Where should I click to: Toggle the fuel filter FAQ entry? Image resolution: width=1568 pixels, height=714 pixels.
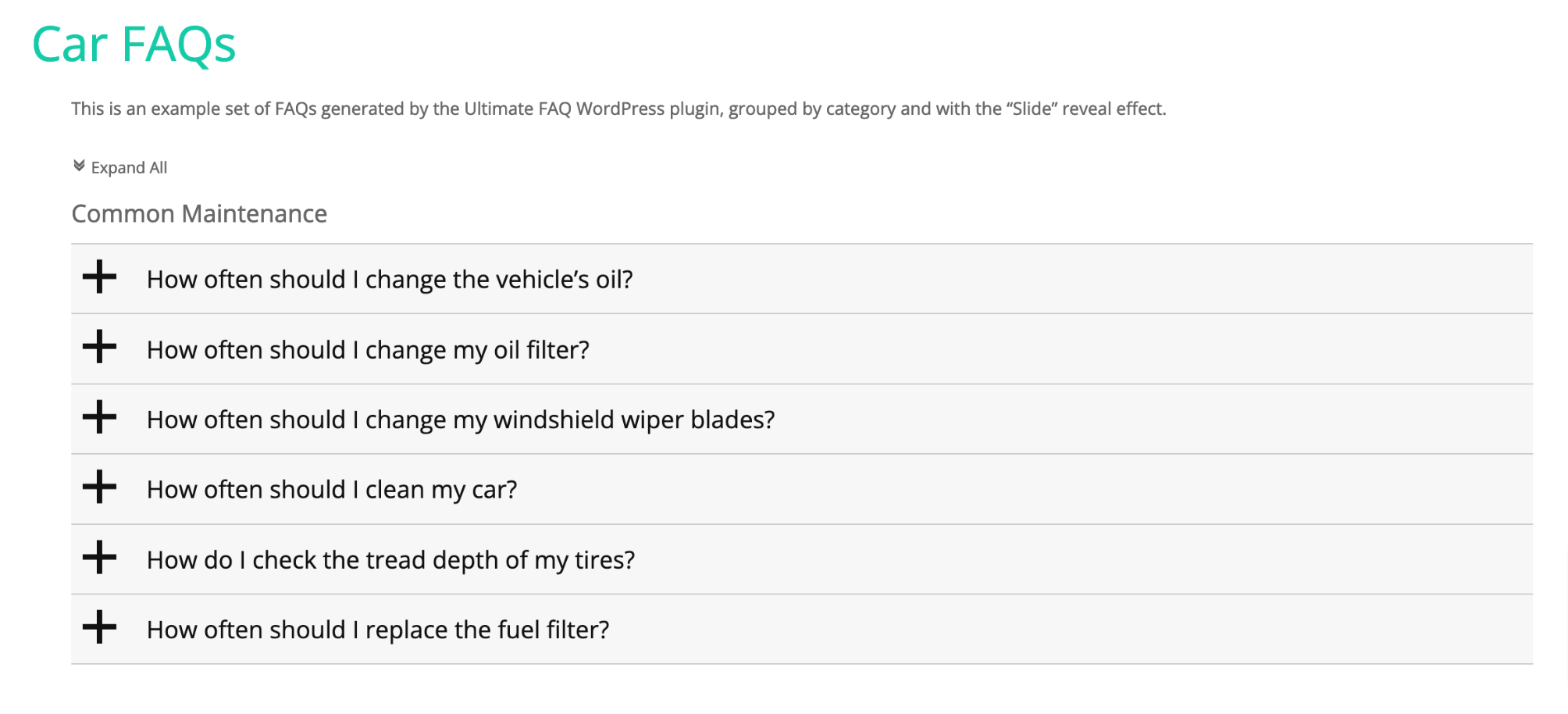379,629
